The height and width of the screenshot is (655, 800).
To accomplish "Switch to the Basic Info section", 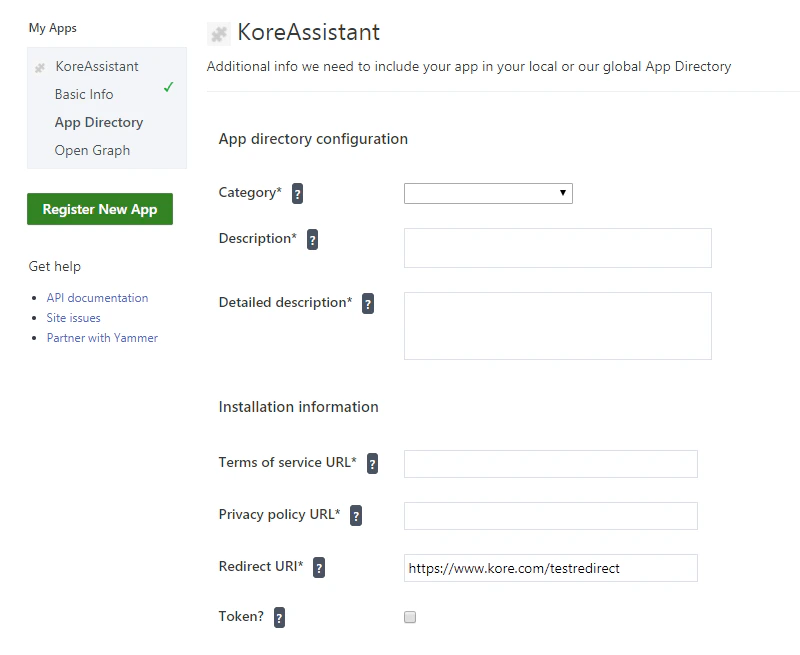I will pos(83,94).
